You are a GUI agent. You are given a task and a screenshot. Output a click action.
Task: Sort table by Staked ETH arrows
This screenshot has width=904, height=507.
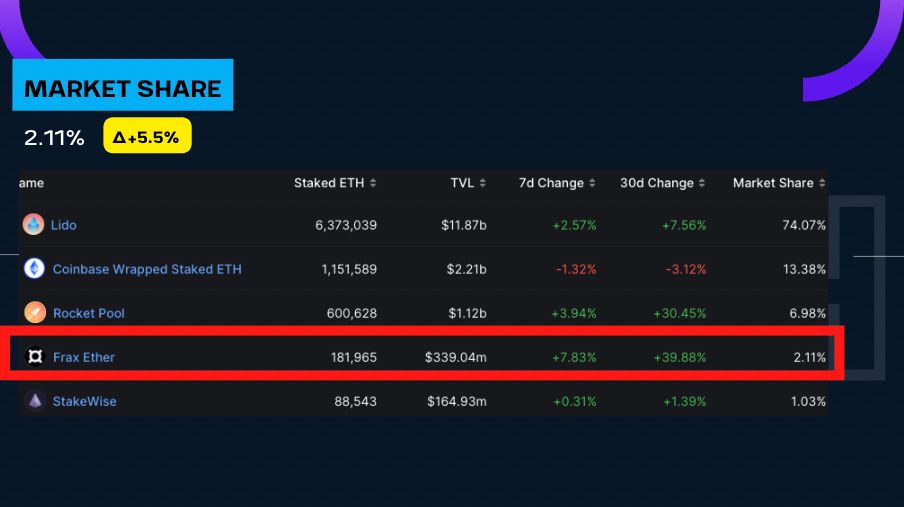pos(373,183)
